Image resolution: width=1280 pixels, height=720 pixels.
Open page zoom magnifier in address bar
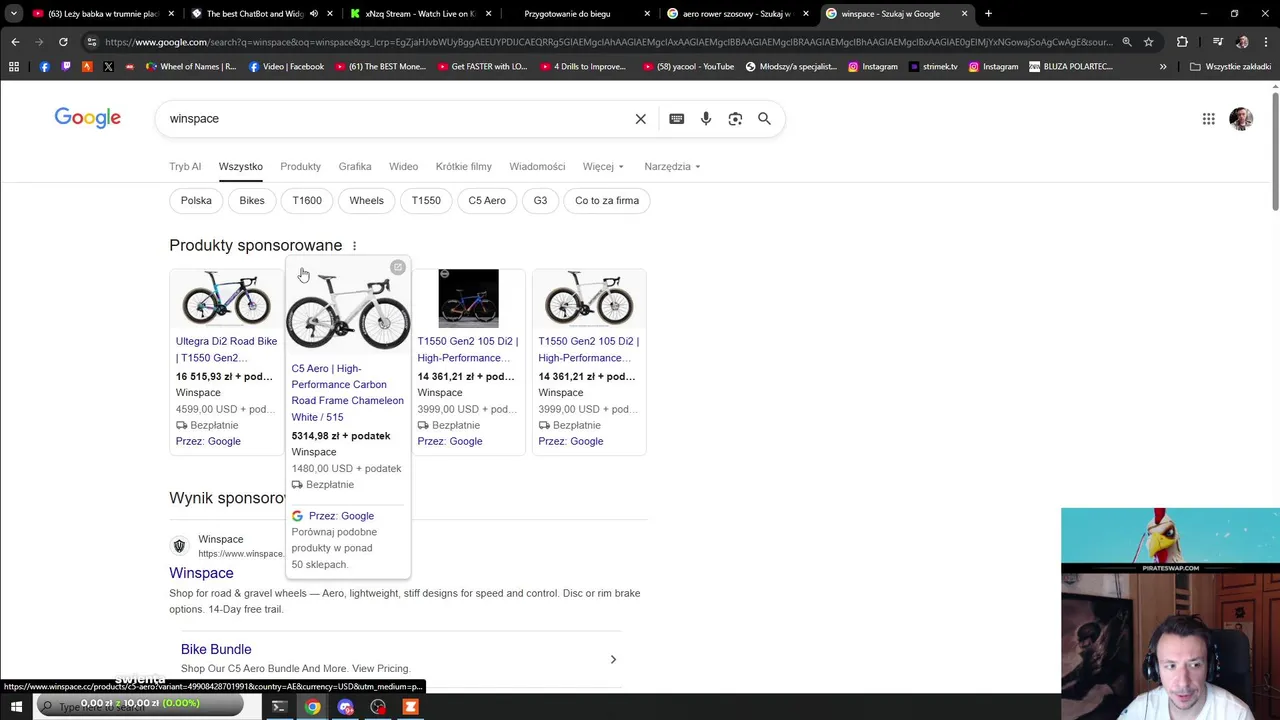pyautogui.click(x=1127, y=42)
